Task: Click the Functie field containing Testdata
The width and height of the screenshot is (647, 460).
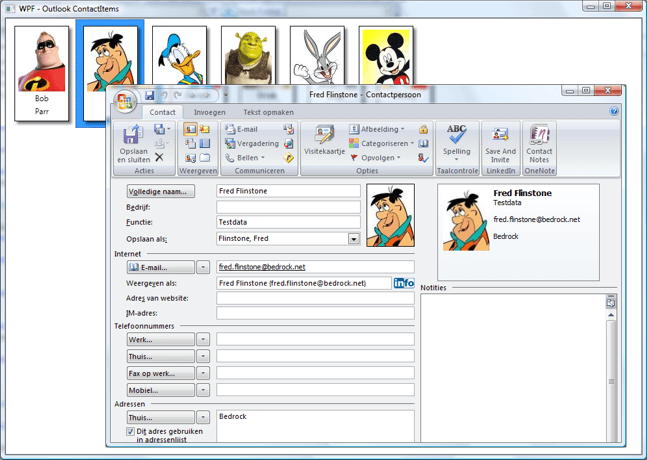Action: (x=288, y=222)
